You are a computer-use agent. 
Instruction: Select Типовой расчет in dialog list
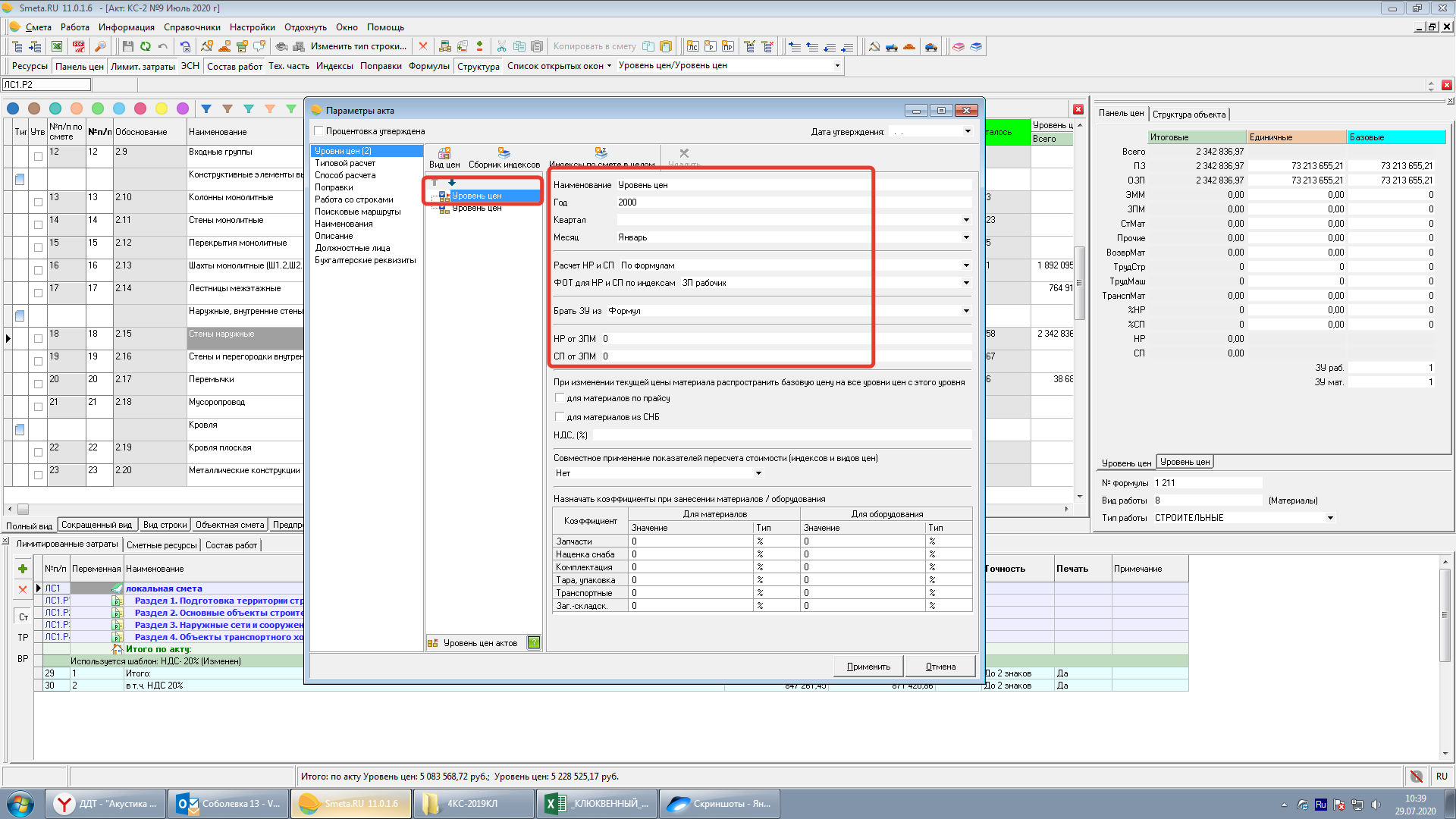click(345, 163)
